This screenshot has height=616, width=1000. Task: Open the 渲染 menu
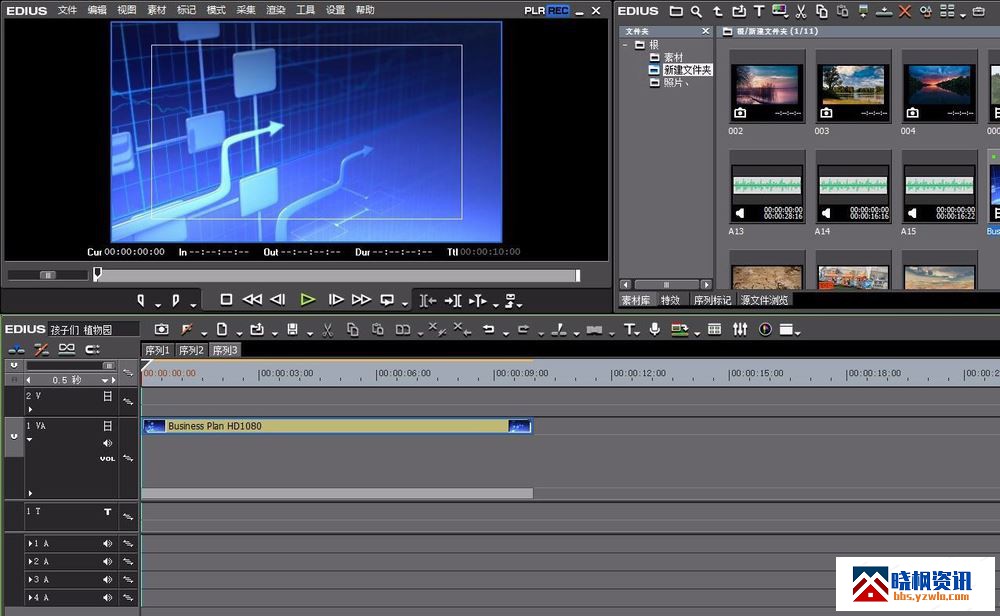(276, 10)
